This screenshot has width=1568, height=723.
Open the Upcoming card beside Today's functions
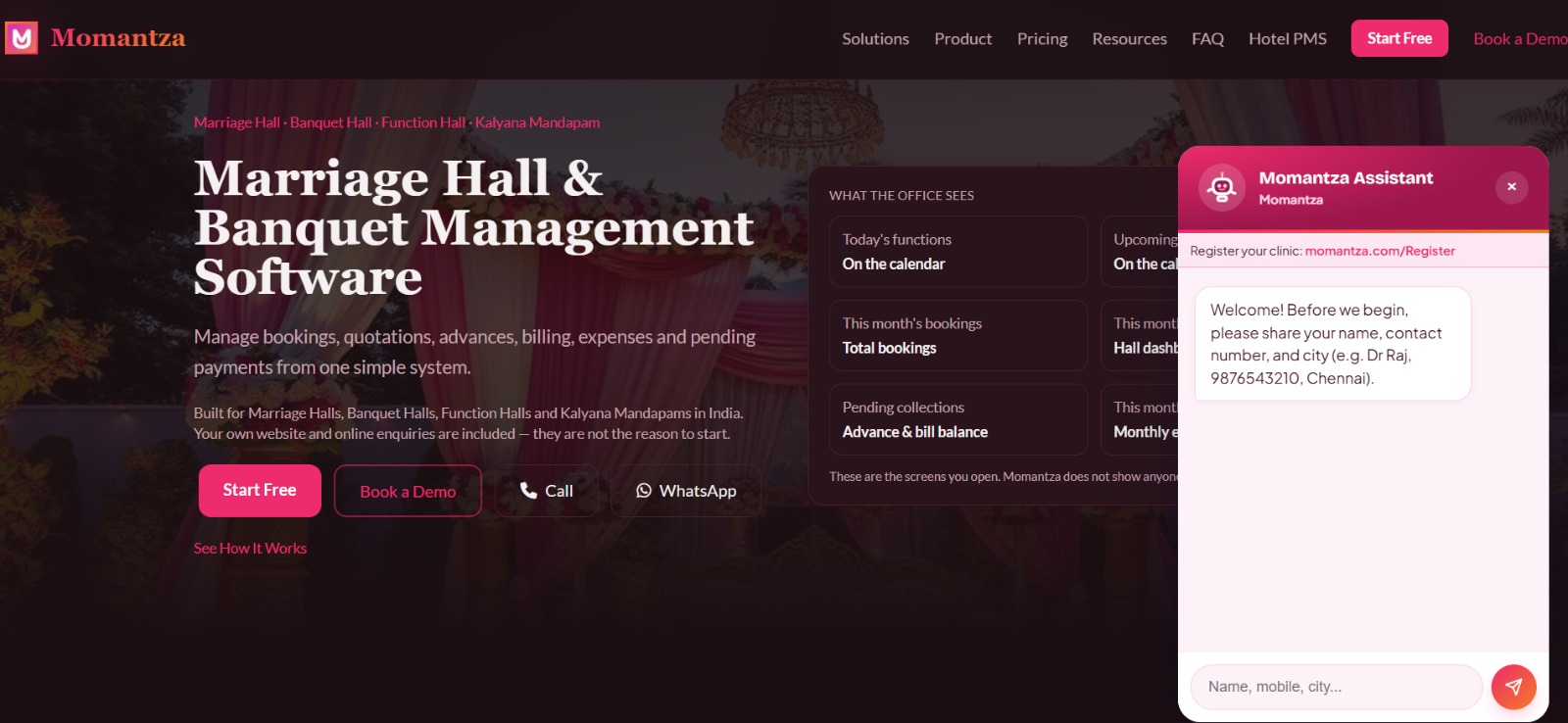1140,252
